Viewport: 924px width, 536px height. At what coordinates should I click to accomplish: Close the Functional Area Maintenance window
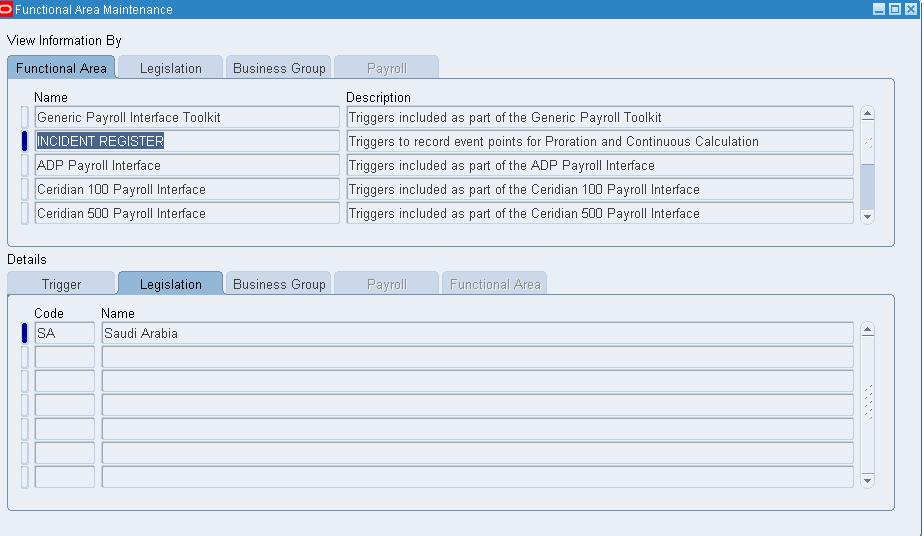[911, 9]
